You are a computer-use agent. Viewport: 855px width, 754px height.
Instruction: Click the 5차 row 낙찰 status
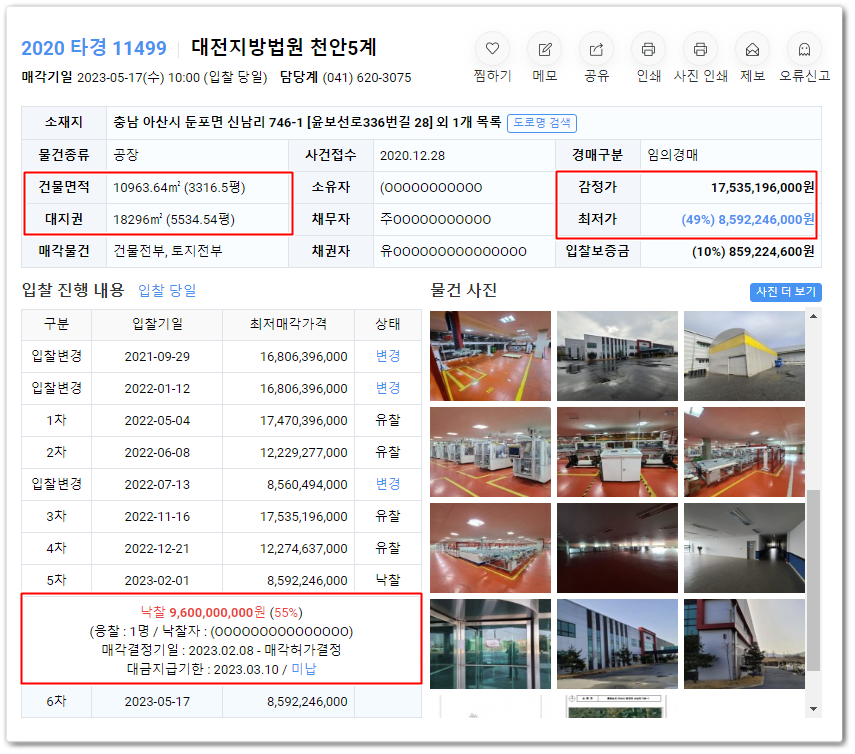[x=388, y=580]
